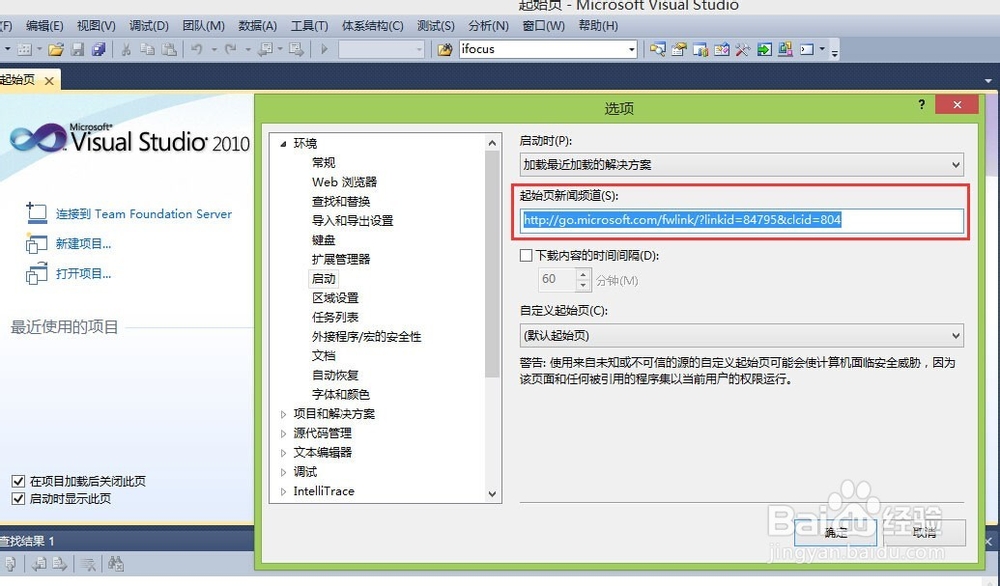The image size is (1000, 586).
Task: Increase minutes with spinner up arrow
Action: click(x=583, y=274)
